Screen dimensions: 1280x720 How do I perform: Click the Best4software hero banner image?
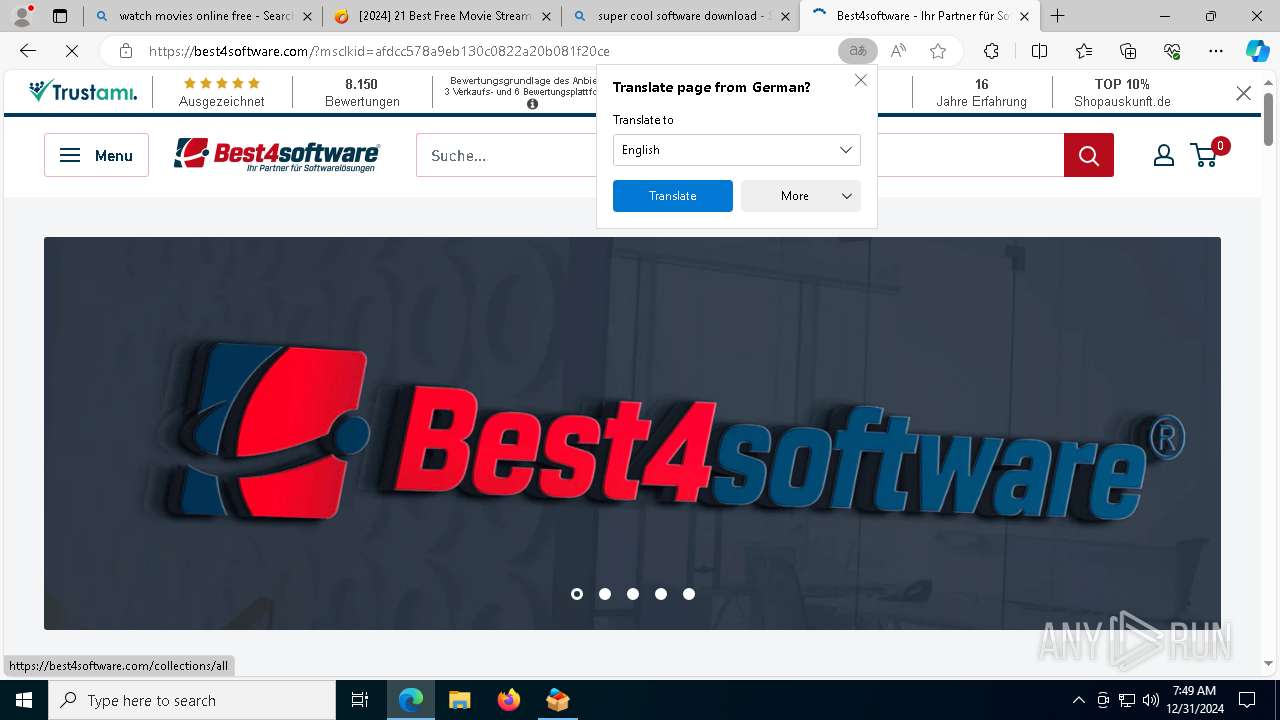click(x=632, y=433)
